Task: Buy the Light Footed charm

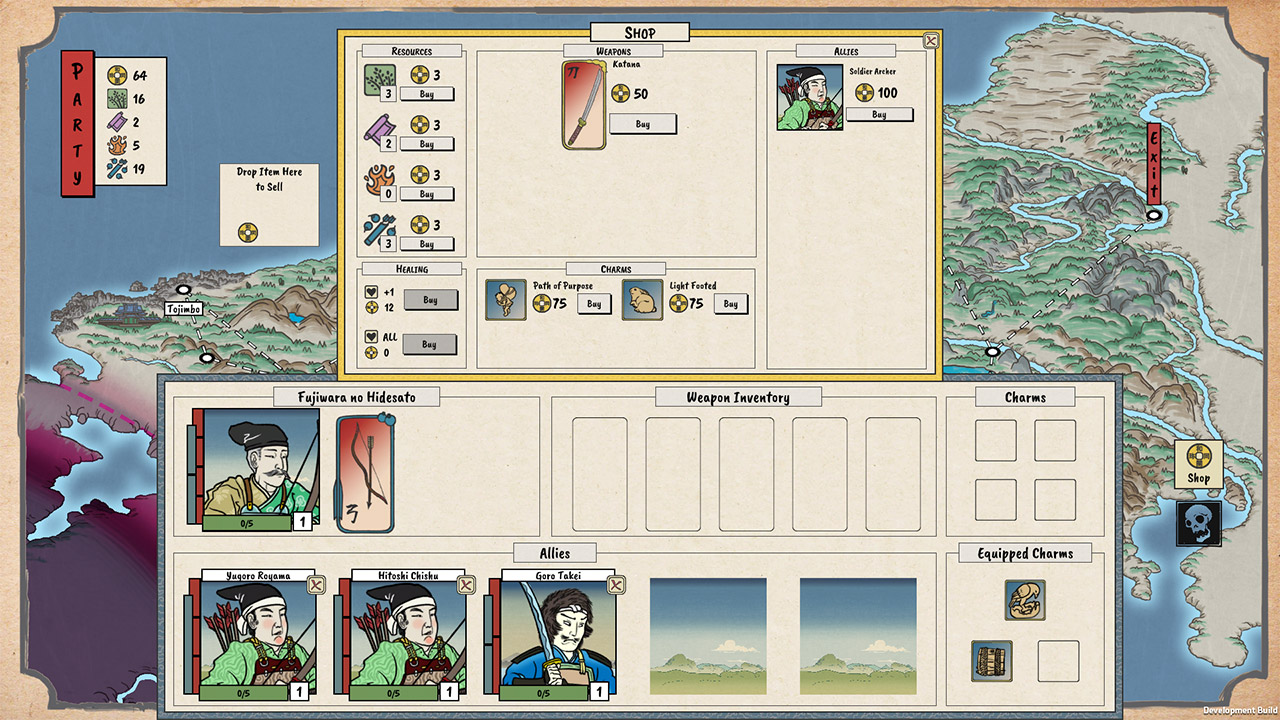Action: point(730,304)
